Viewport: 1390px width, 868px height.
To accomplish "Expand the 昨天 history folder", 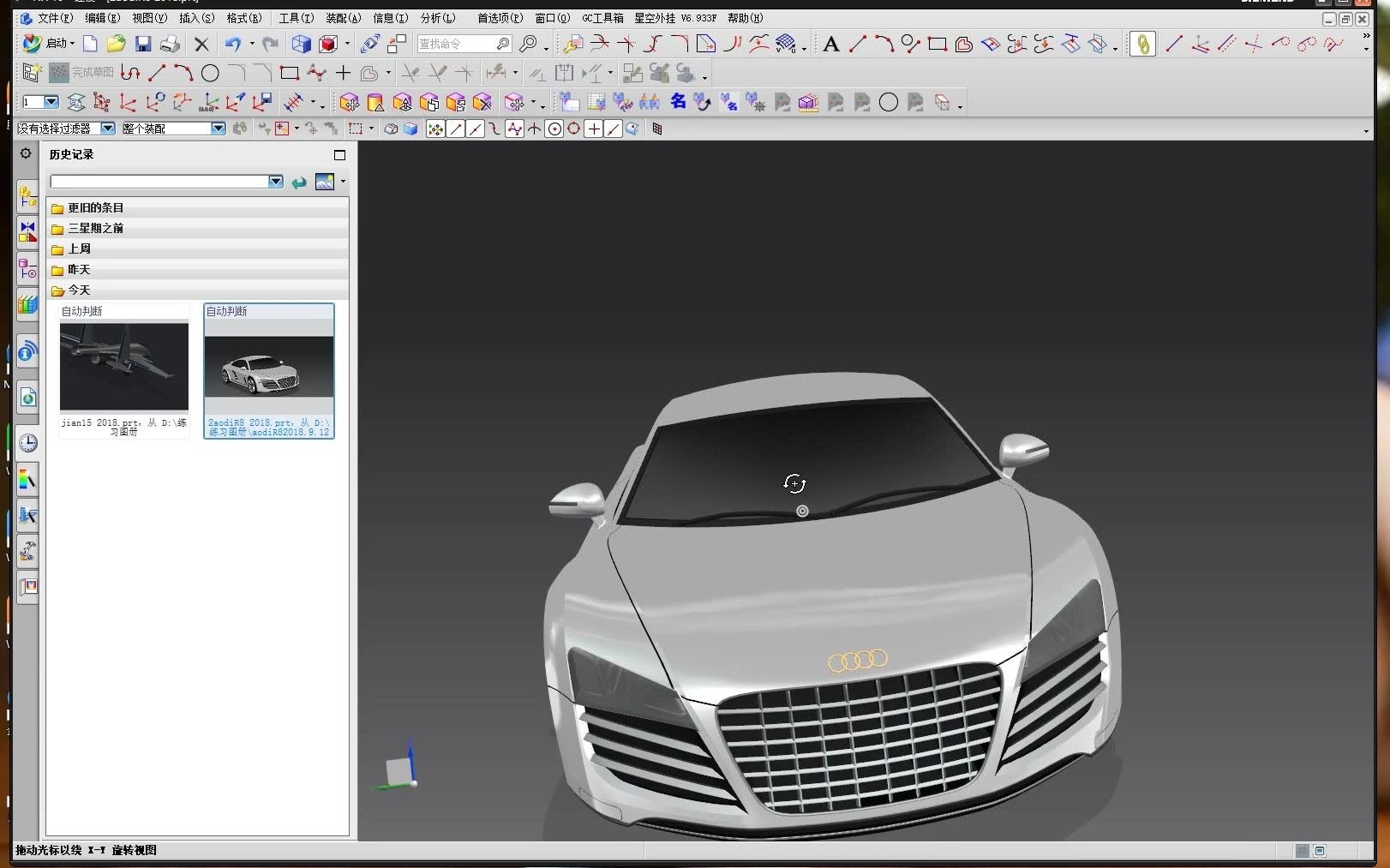I will pos(79,269).
